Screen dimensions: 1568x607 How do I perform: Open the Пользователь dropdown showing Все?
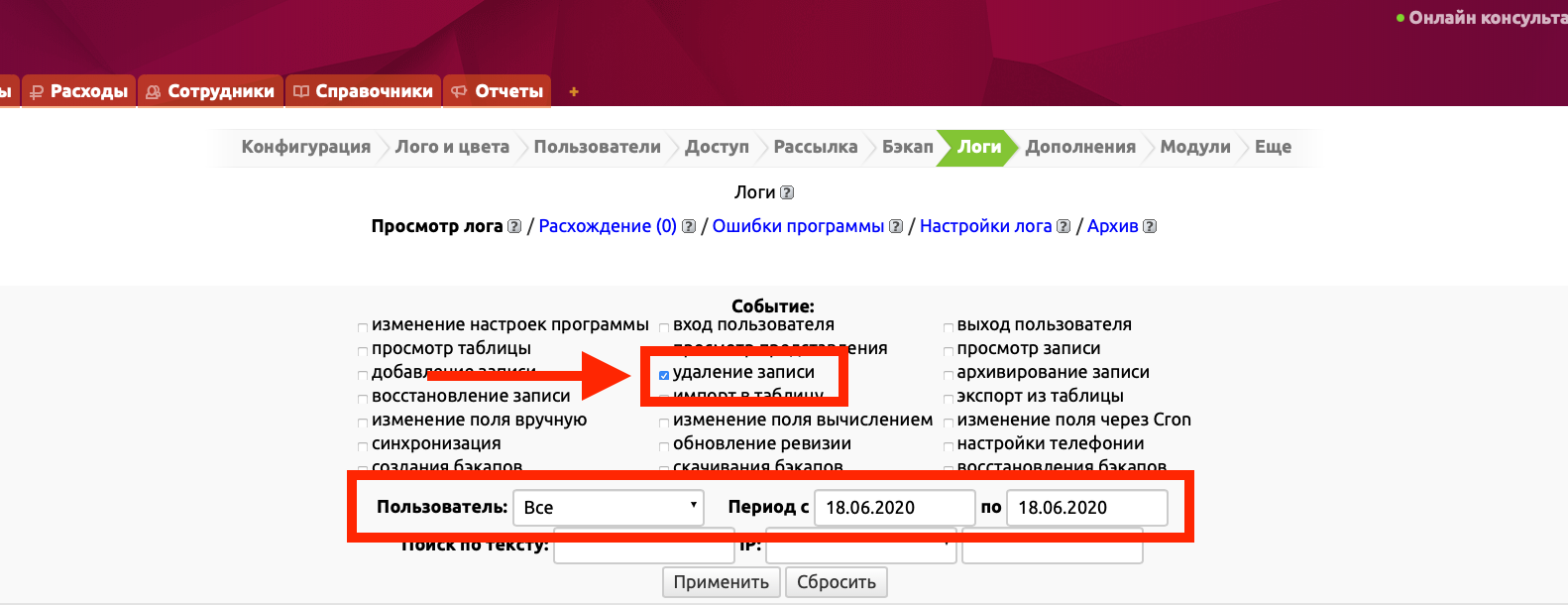point(608,507)
